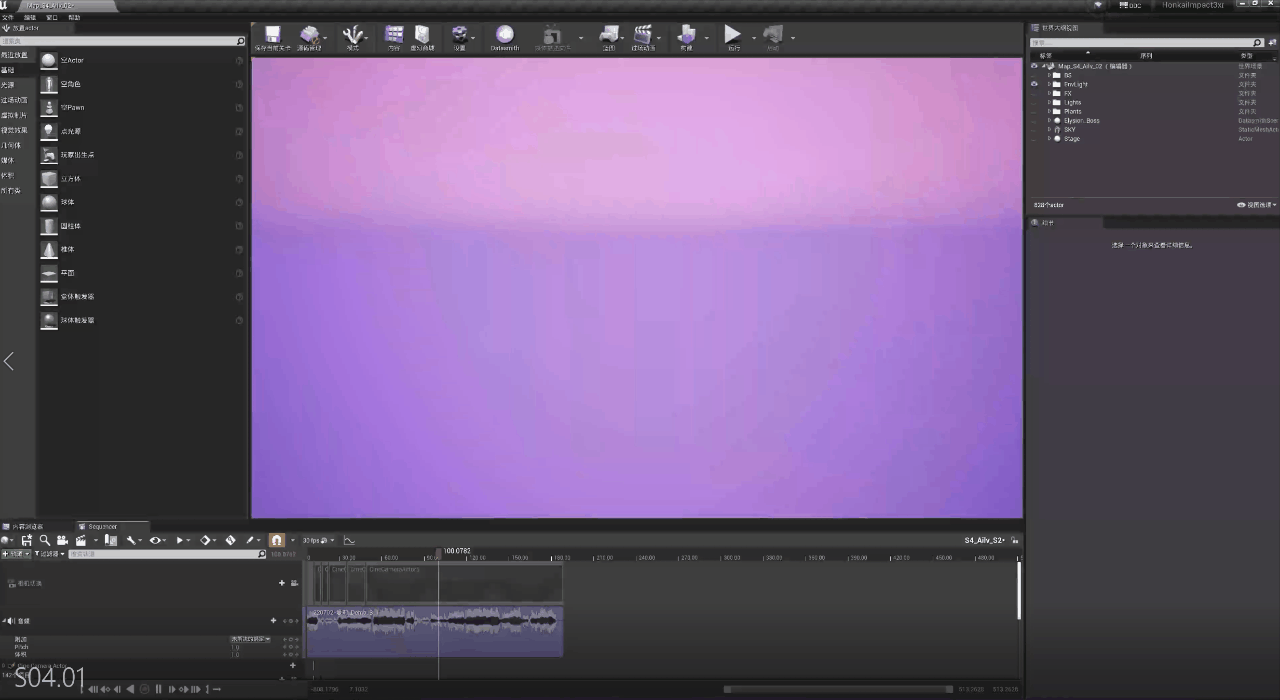Image resolution: width=1280 pixels, height=700 pixels.
Task: Open the 窗口 (Window) menu
Action: [x=52, y=17]
